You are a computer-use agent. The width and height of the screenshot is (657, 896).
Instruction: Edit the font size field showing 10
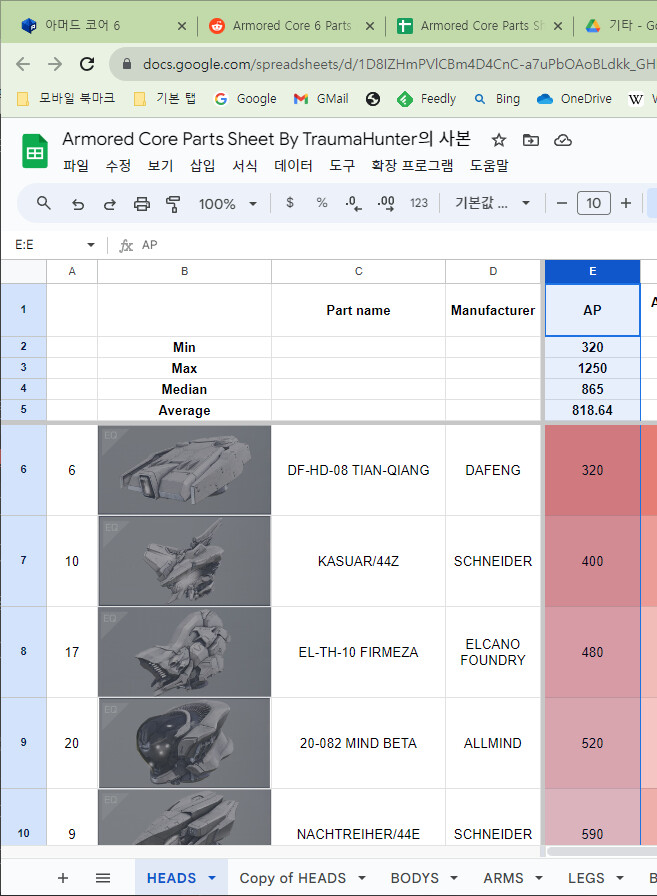(594, 203)
